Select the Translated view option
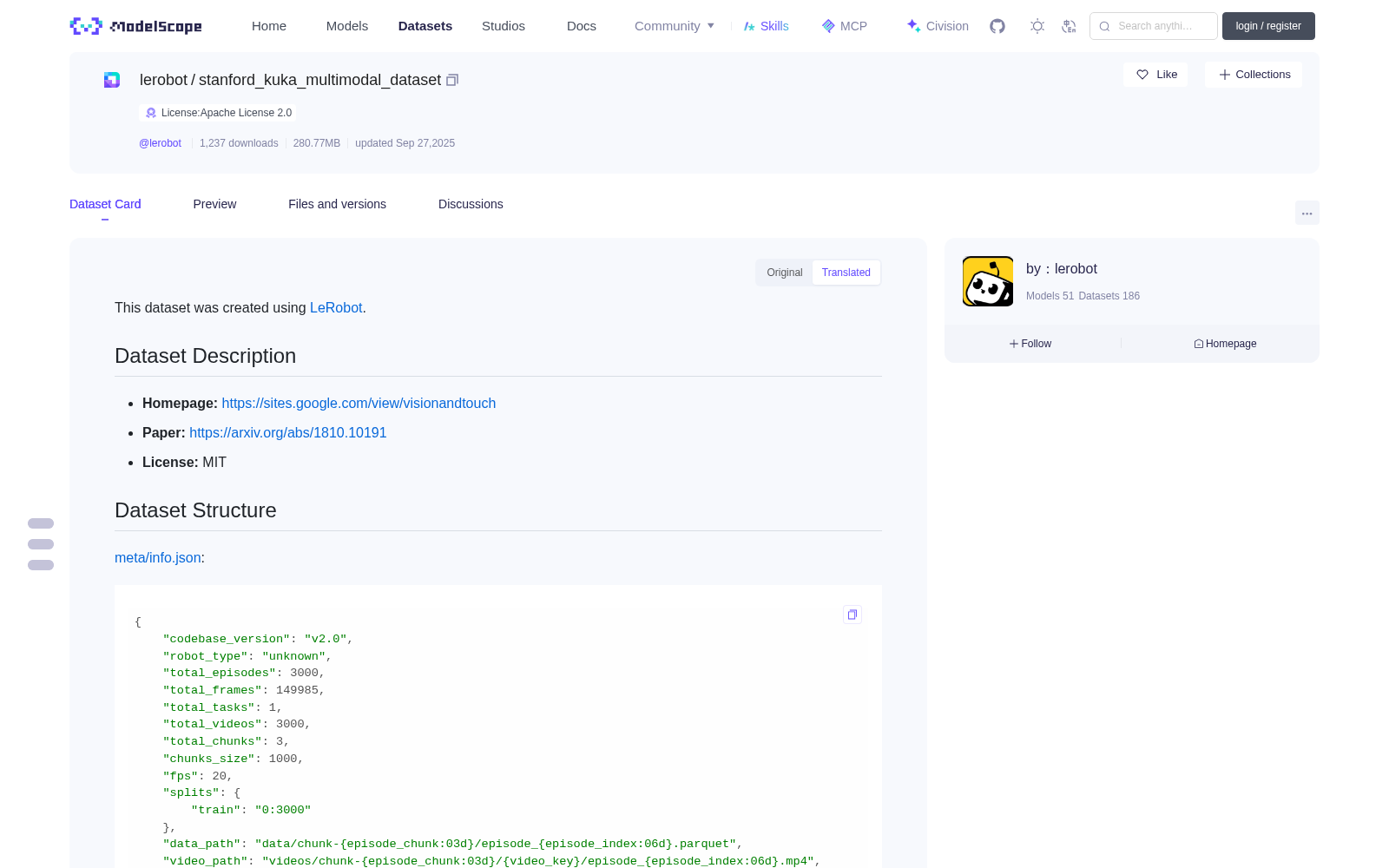The image size is (1389, 868). [x=846, y=273]
